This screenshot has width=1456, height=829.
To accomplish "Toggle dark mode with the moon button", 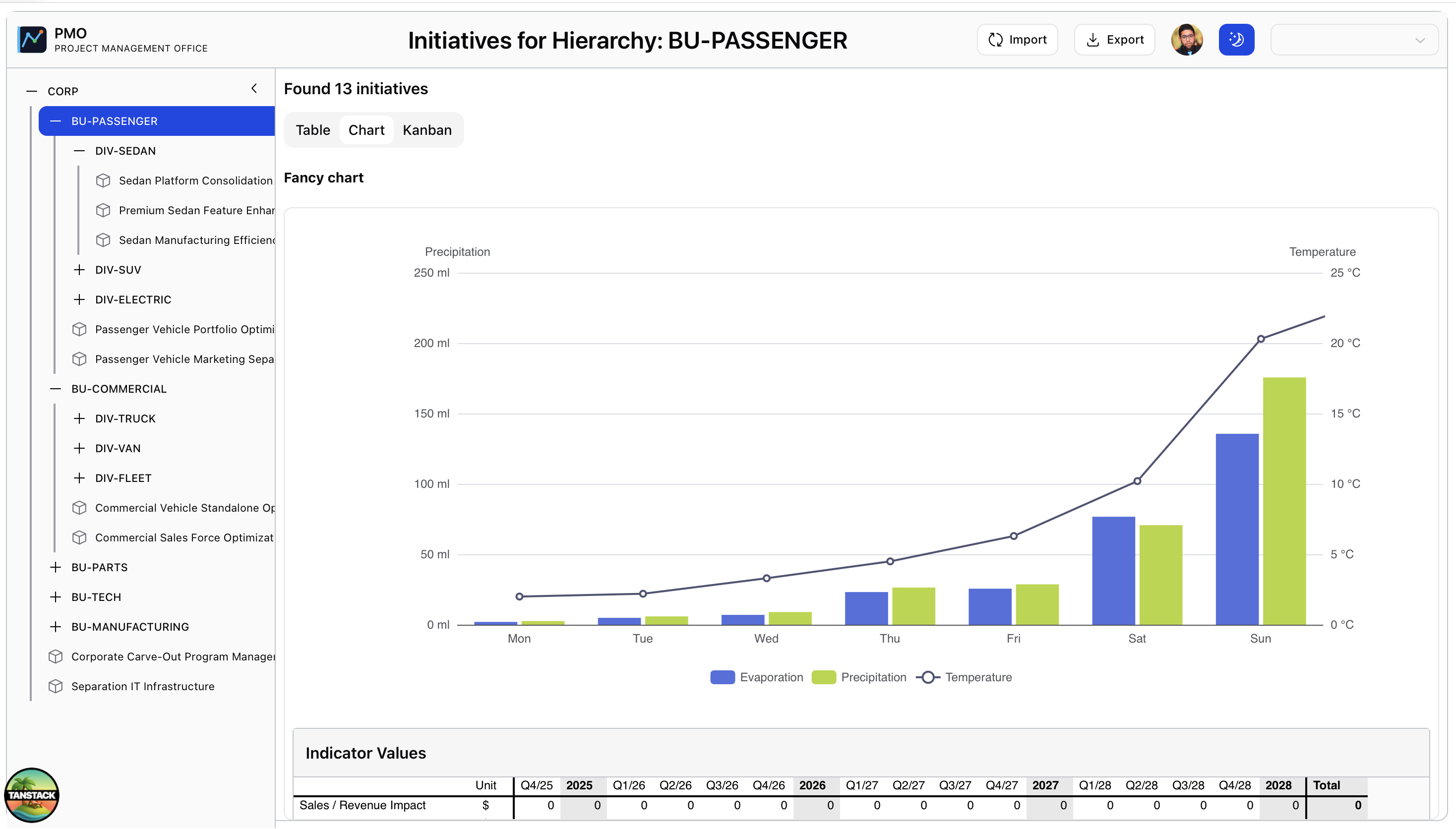I will coord(1236,39).
